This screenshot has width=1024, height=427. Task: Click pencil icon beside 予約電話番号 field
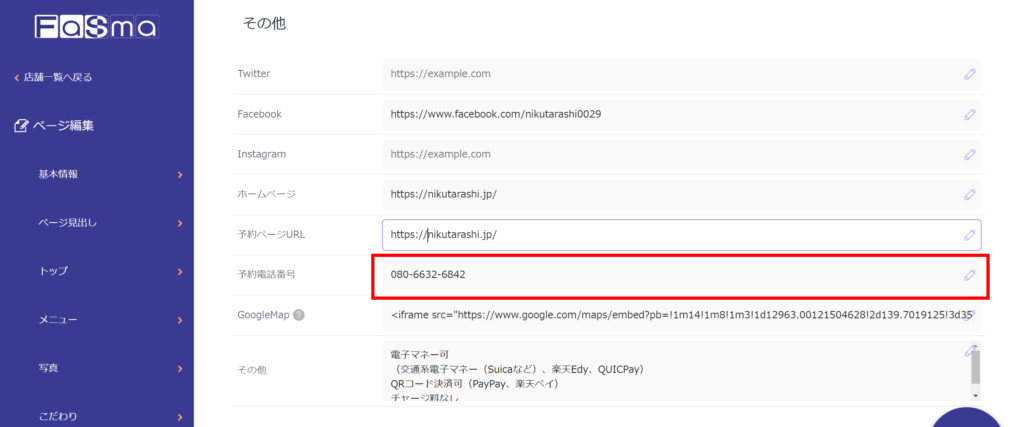(969, 275)
